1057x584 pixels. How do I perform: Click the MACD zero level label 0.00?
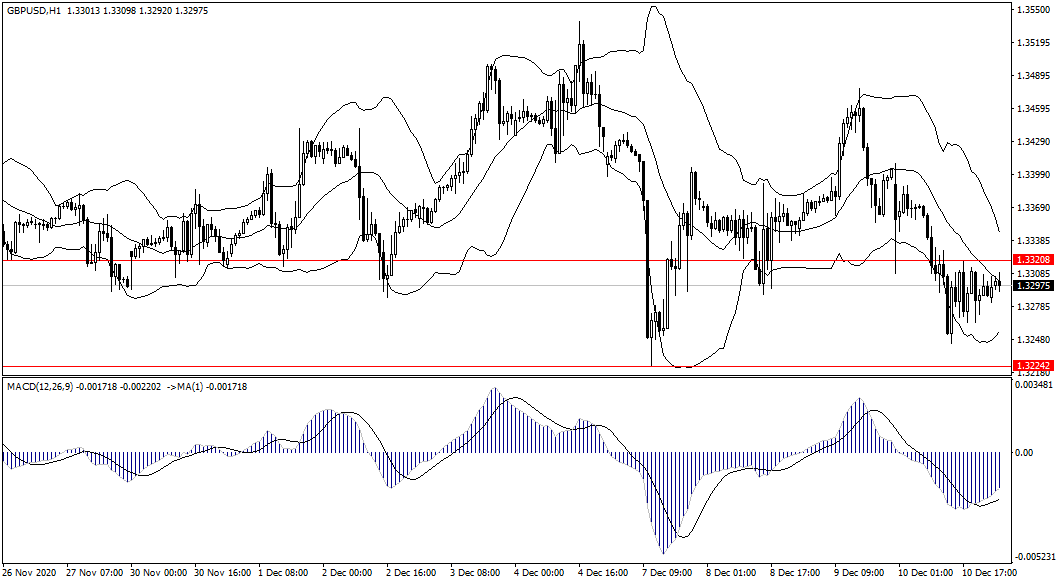(1025, 453)
